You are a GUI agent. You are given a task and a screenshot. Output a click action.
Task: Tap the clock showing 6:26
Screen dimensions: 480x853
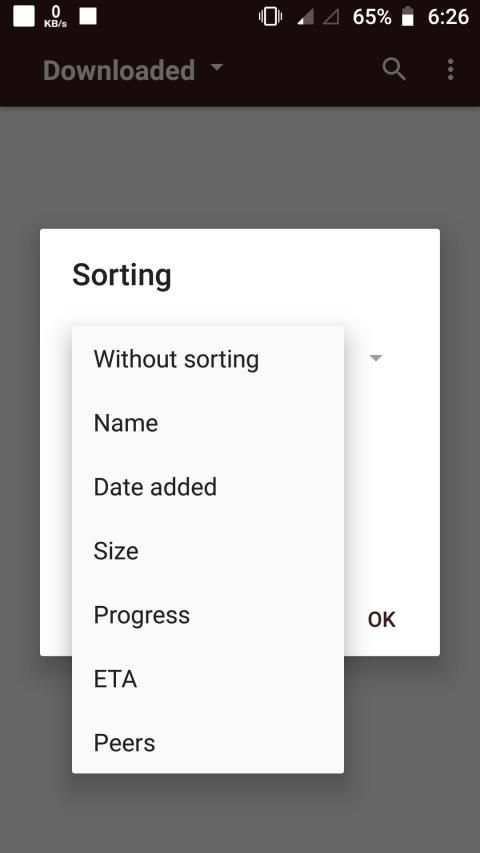pos(448,17)
